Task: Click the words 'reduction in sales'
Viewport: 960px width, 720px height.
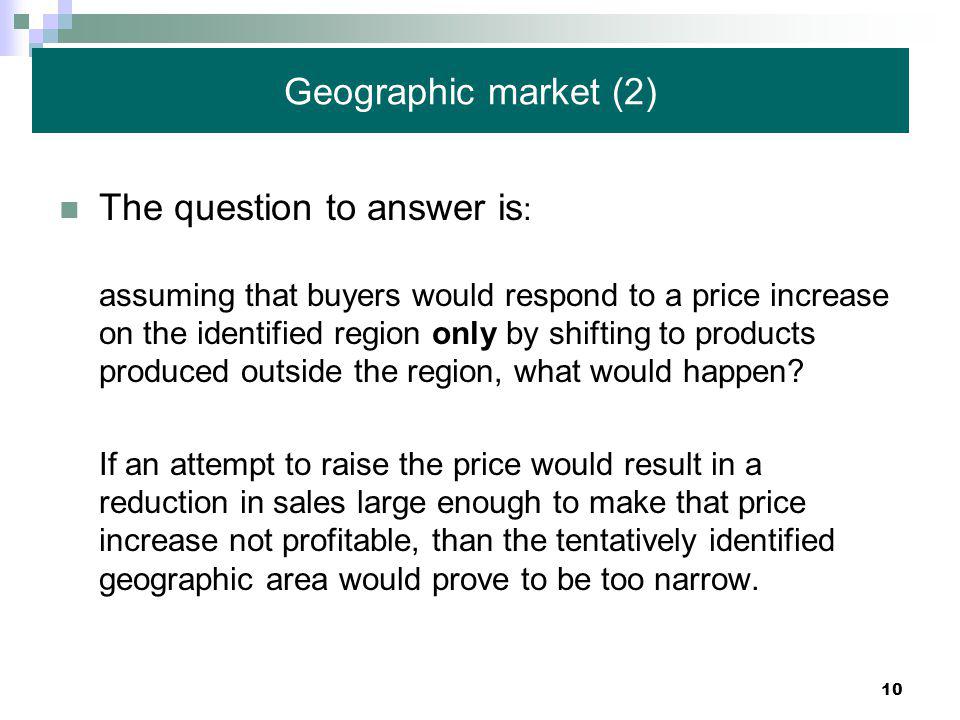Action: pyautogui.click(x=222, y=503)
